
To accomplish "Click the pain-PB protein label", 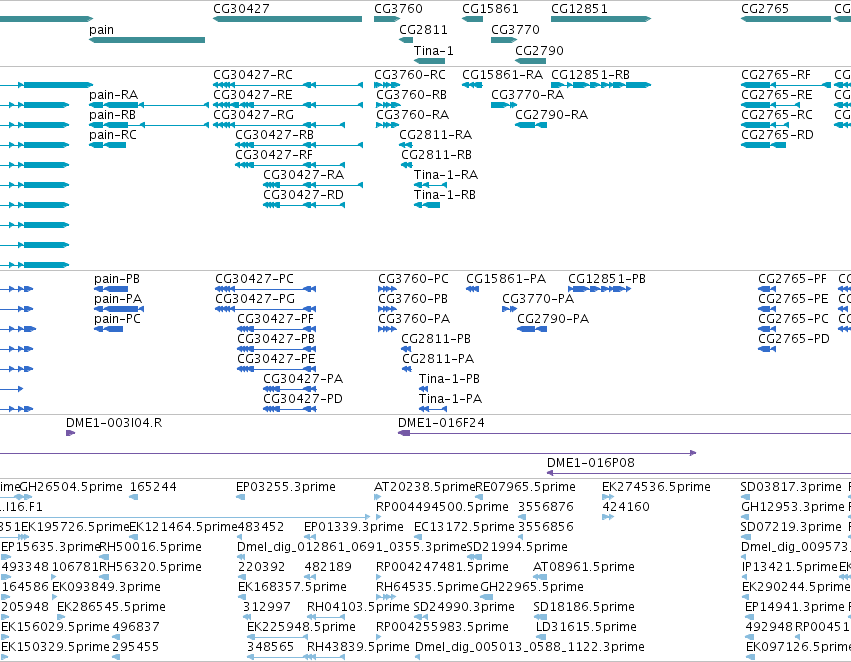I will coord(117,279).
